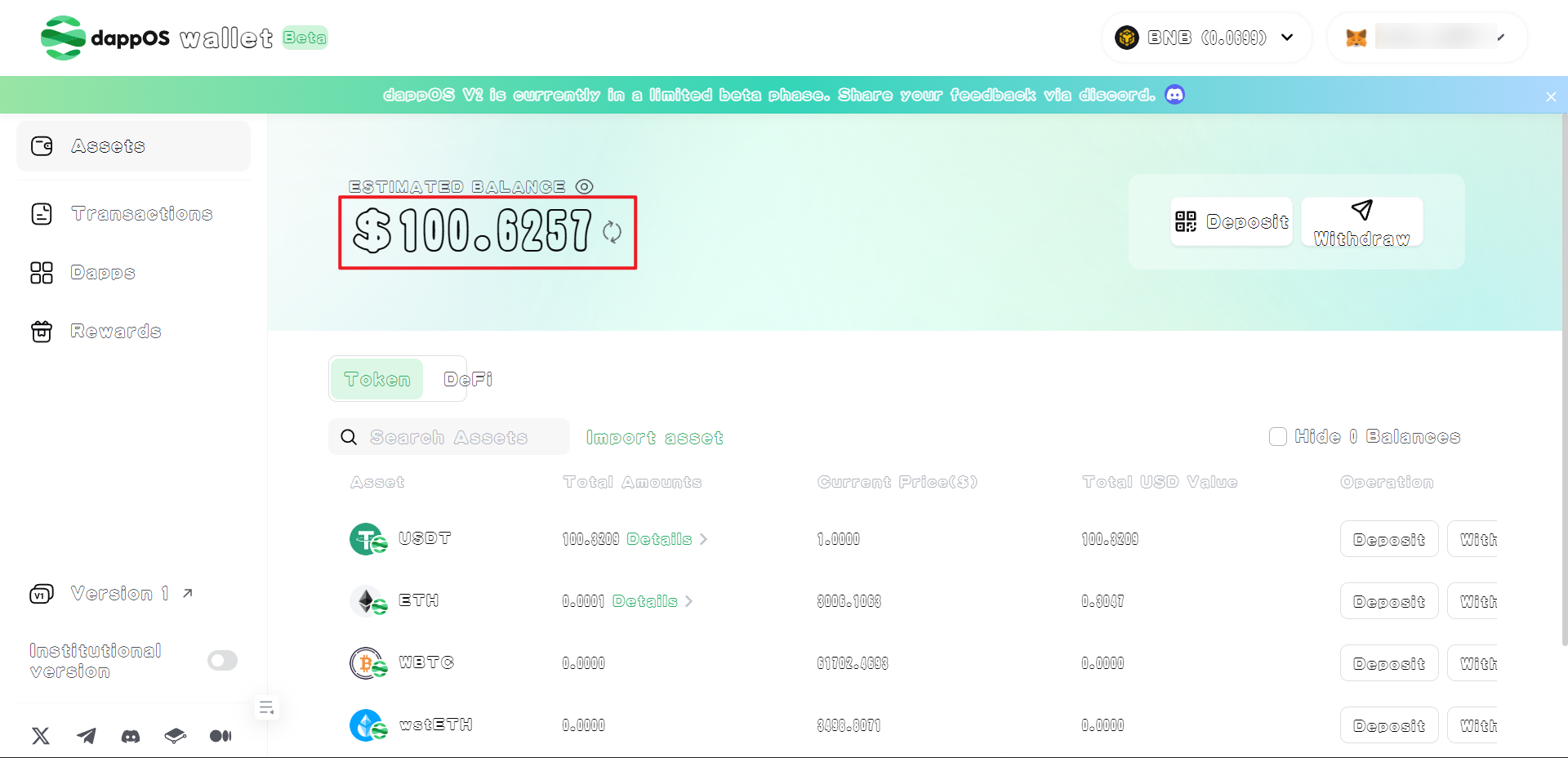Click the USDT total value 100.3209
Screen dimensions: 1568x758
coord(1110,539)
